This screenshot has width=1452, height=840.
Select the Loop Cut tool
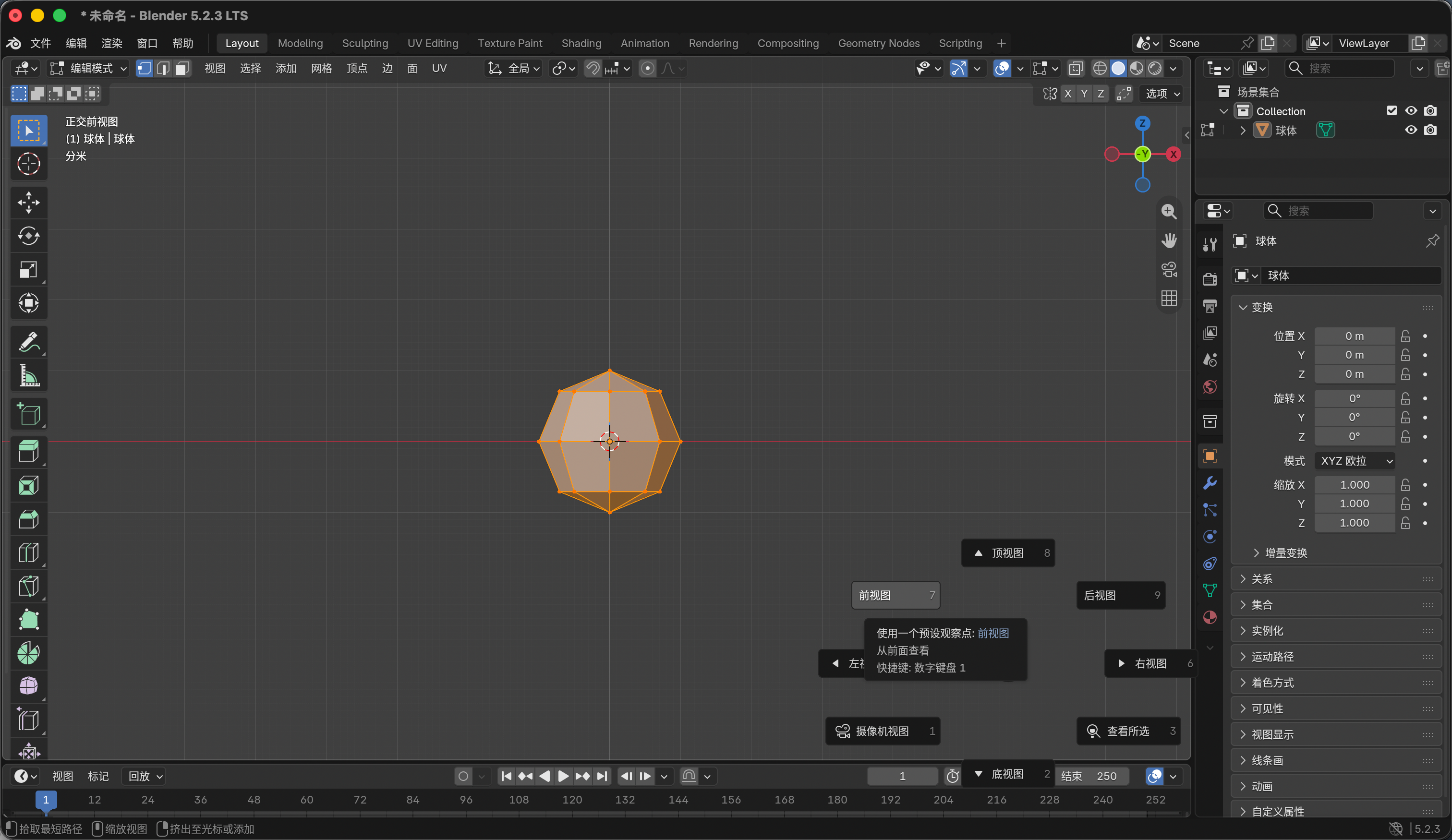29,552
